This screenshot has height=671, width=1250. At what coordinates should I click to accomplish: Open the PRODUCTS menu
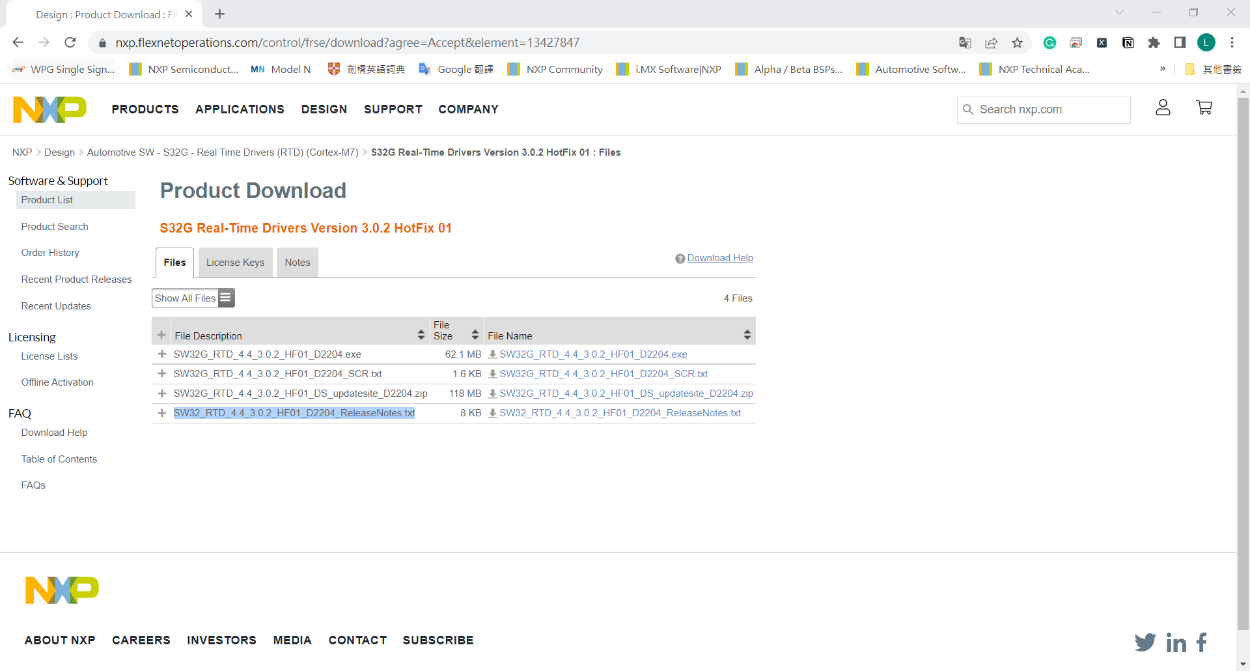pyautogui.click(x=145, y=109)
